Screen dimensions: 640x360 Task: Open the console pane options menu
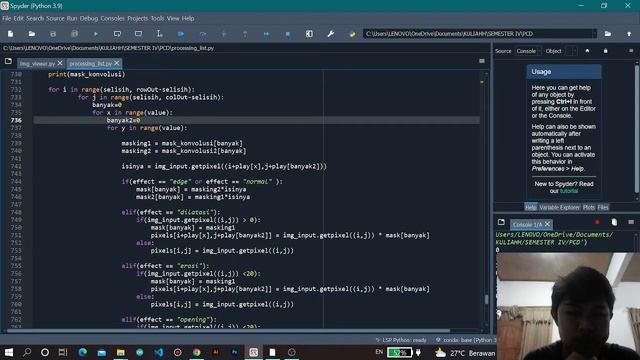(x=631, y=222)
